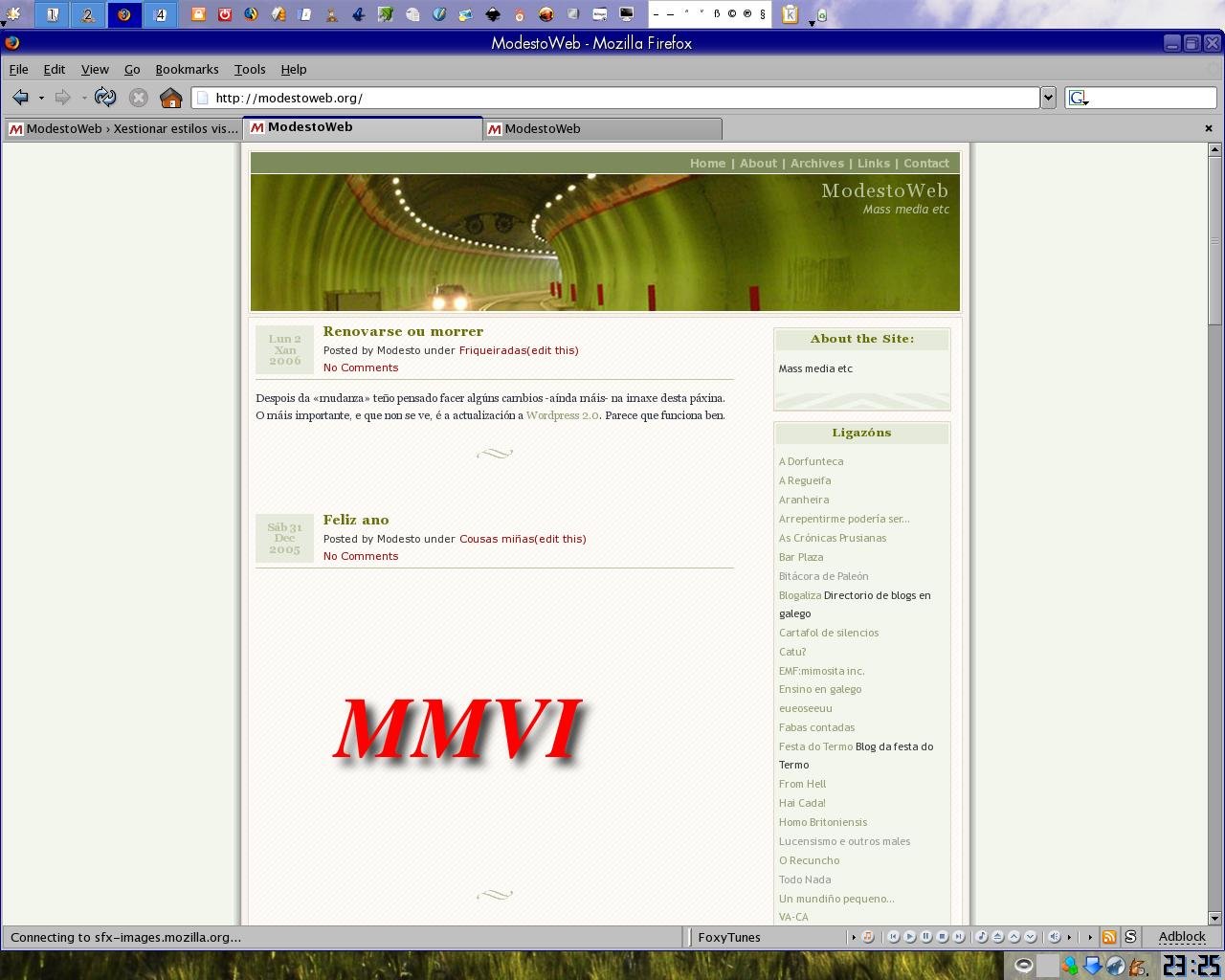This screenshot has width=1225, height=980.
Task: Click the red power logout panel icon
Action: 225,14
